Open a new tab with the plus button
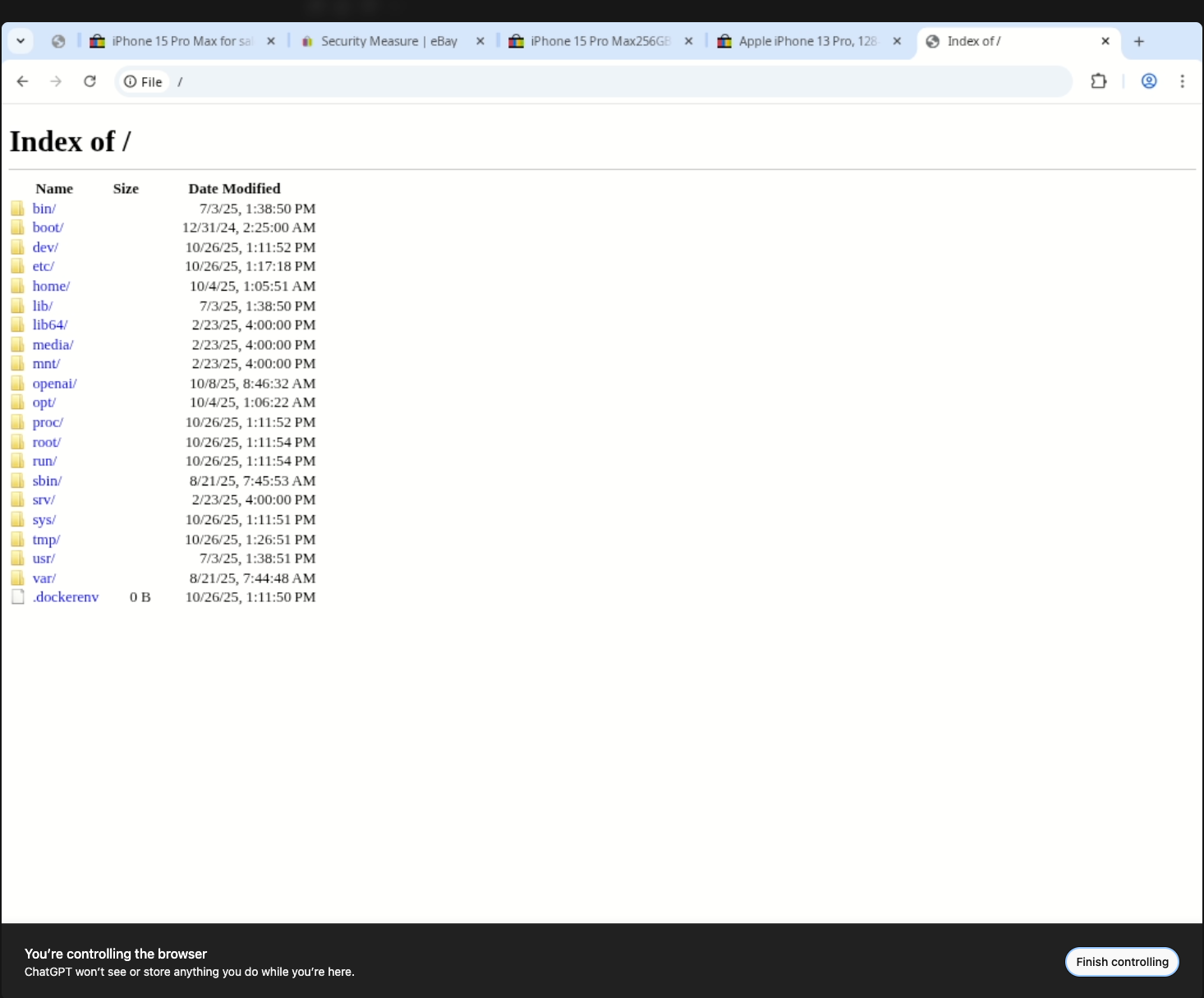This screenshot has height=998, width=1204. [1139, 41]
